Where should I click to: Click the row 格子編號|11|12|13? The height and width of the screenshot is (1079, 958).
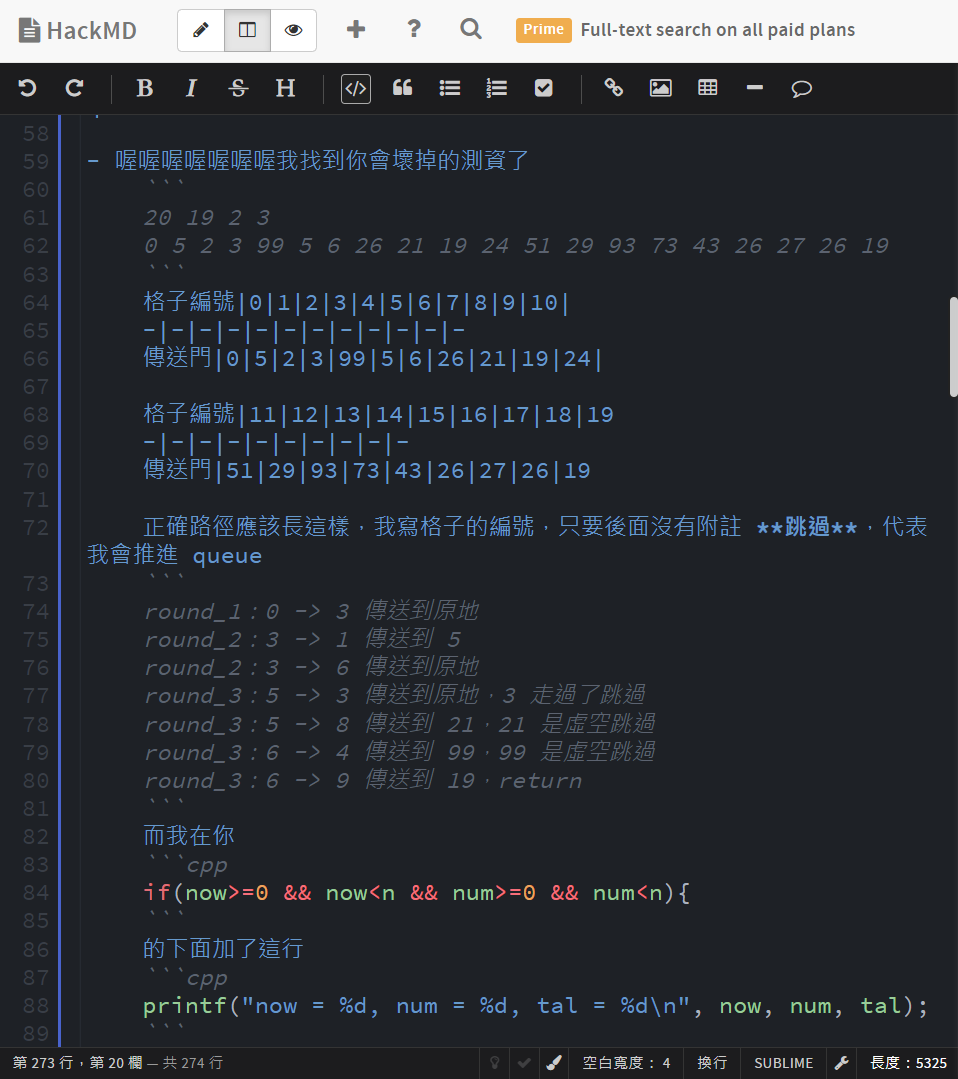[379, 414]
